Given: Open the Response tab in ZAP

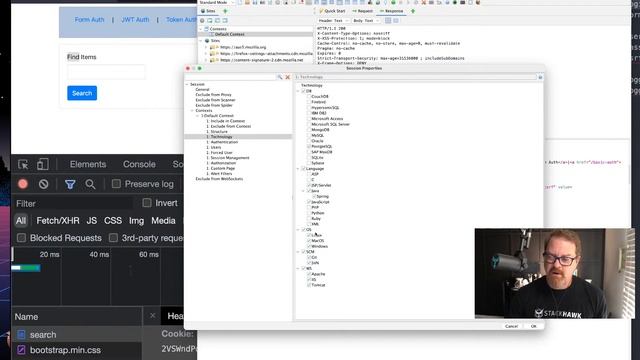Looking at the screenshot, I should coord(392,11).
